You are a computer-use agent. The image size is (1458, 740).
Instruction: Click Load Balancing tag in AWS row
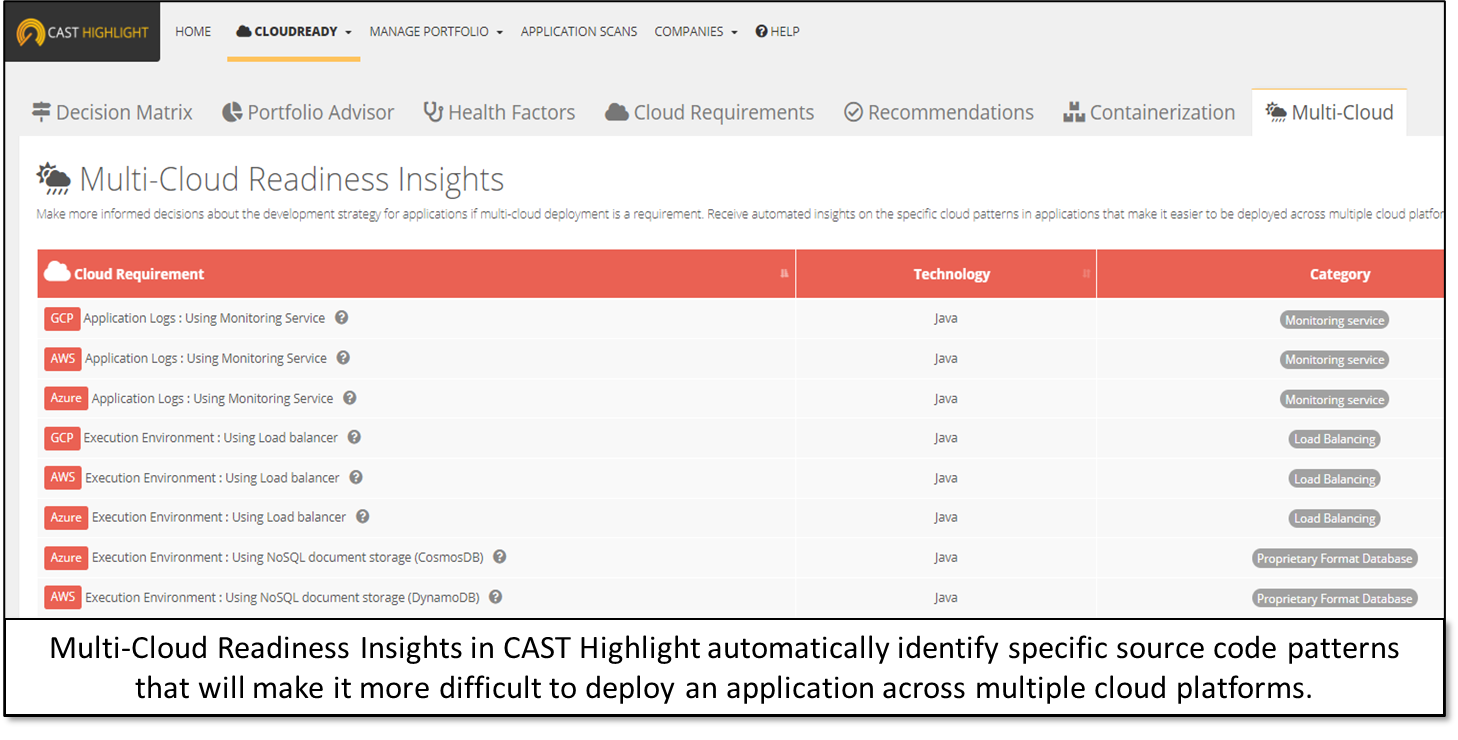[1335, 479]
